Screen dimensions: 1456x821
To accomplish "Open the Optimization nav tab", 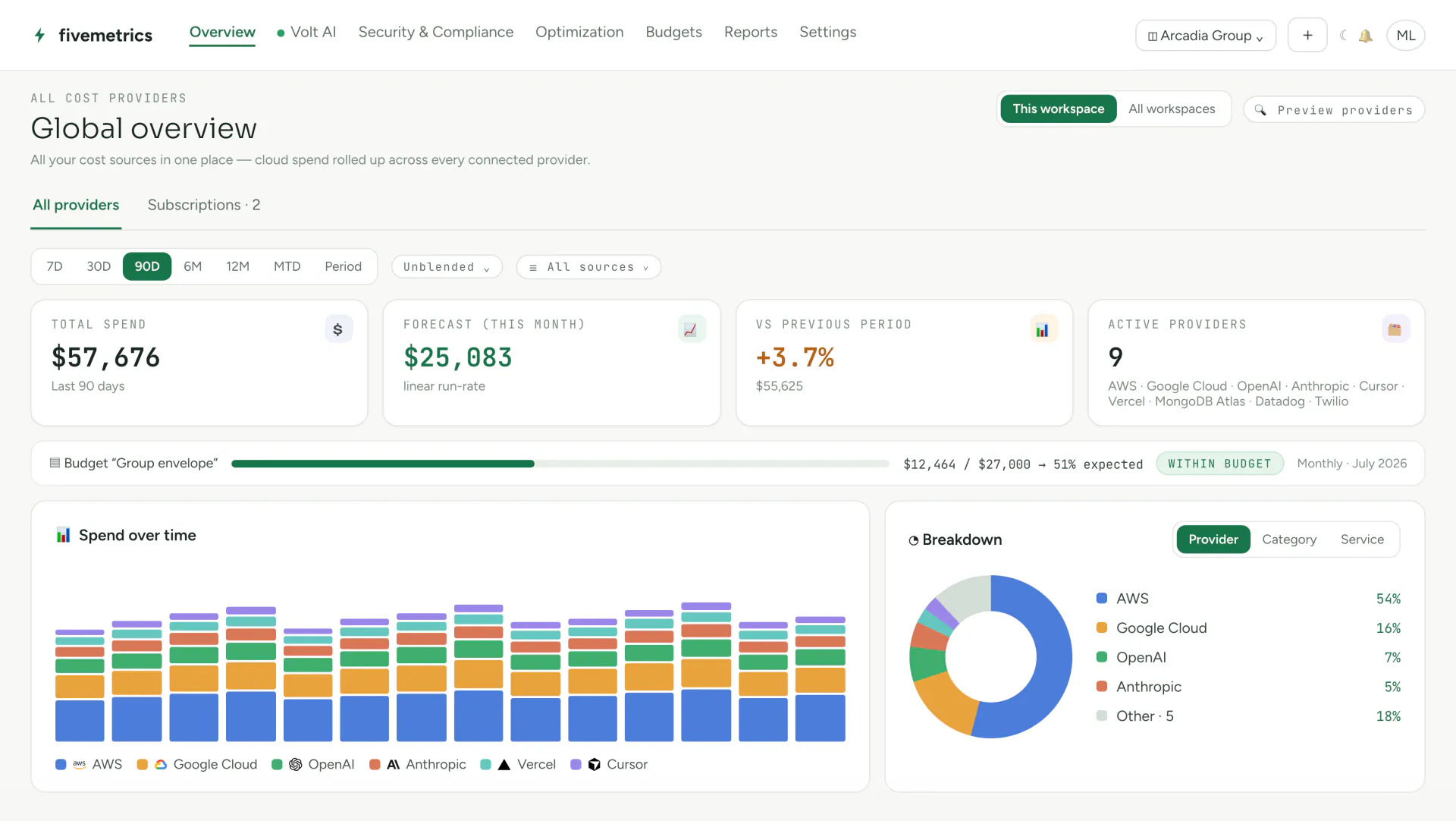I will click(579, 32).
